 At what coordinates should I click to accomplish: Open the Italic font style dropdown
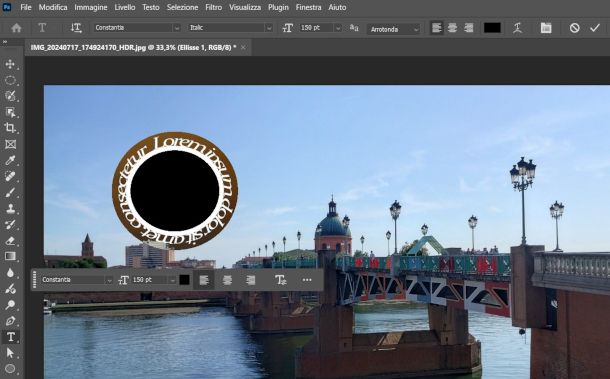tap(269, 28)
